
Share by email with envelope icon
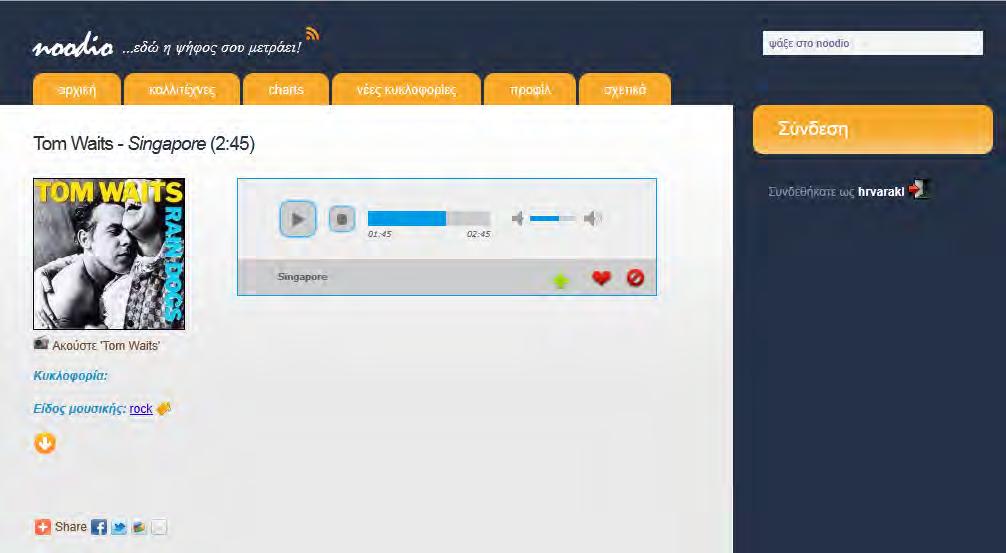[x=159, y=527]
